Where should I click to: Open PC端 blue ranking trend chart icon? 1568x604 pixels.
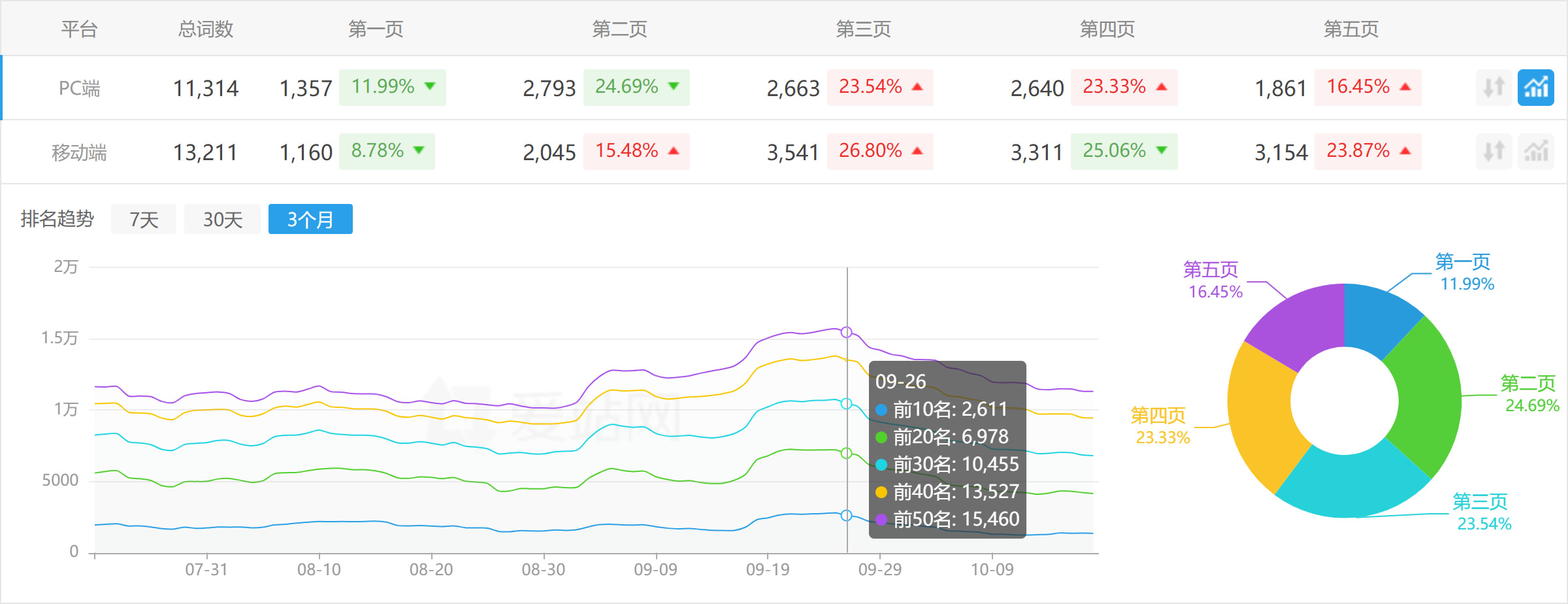[1536, 87]
